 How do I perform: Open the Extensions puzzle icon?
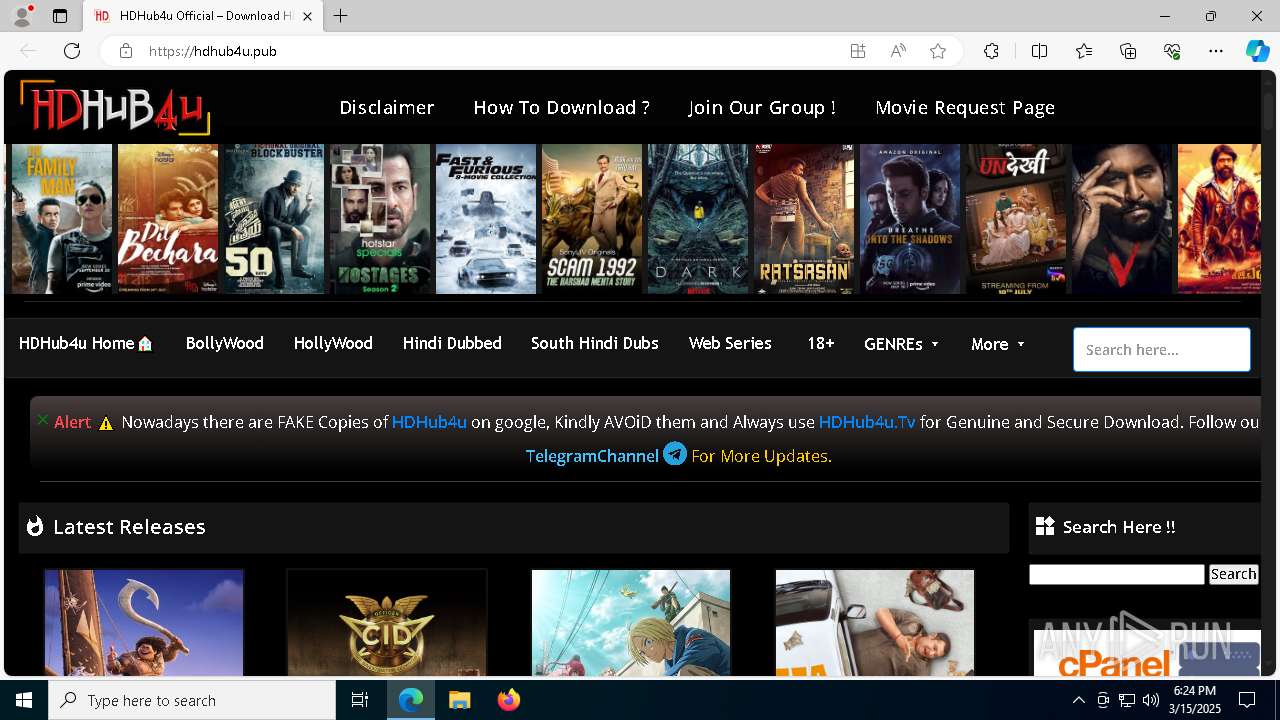(991, 51)
